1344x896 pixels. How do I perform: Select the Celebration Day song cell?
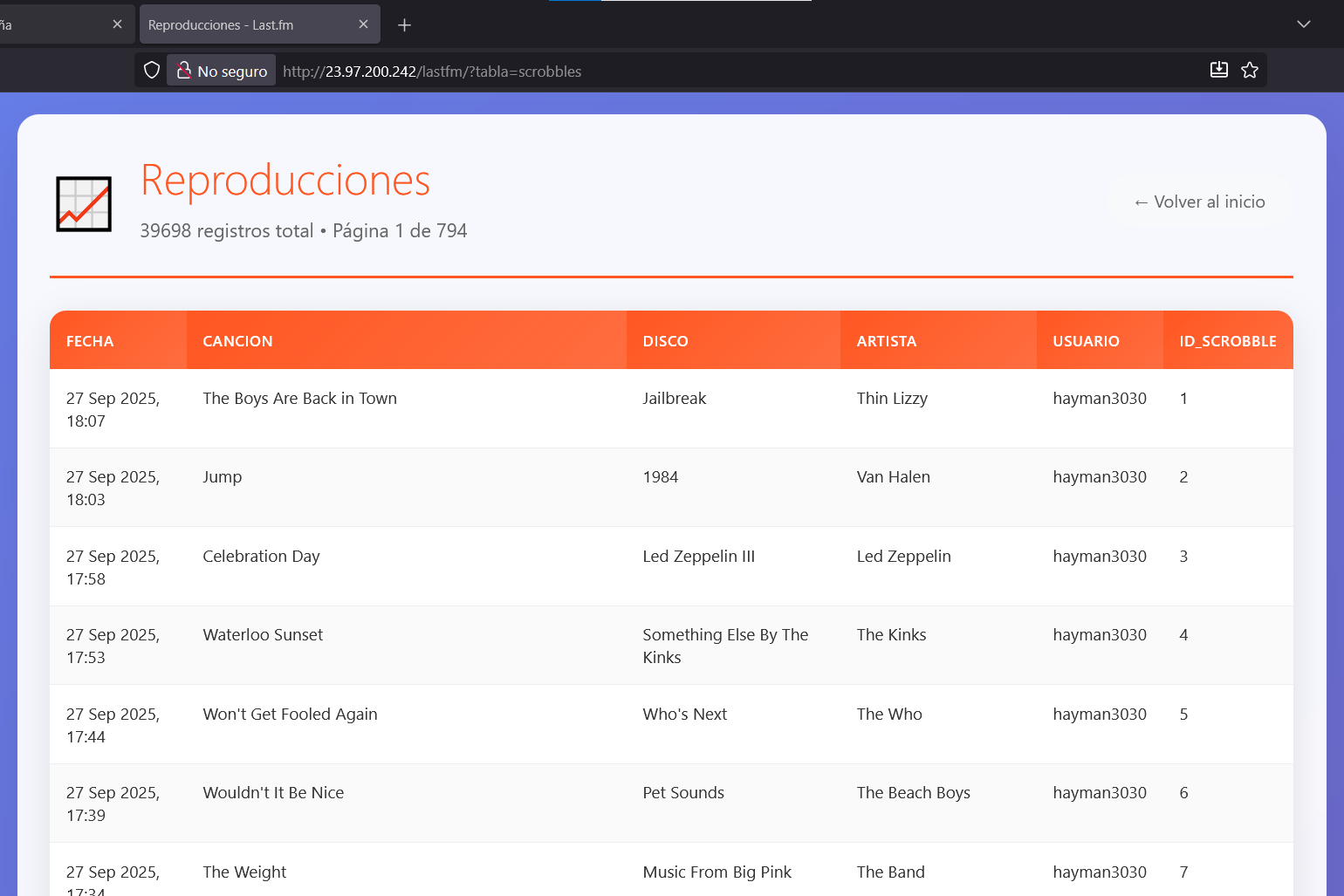[x=261, y=557]
